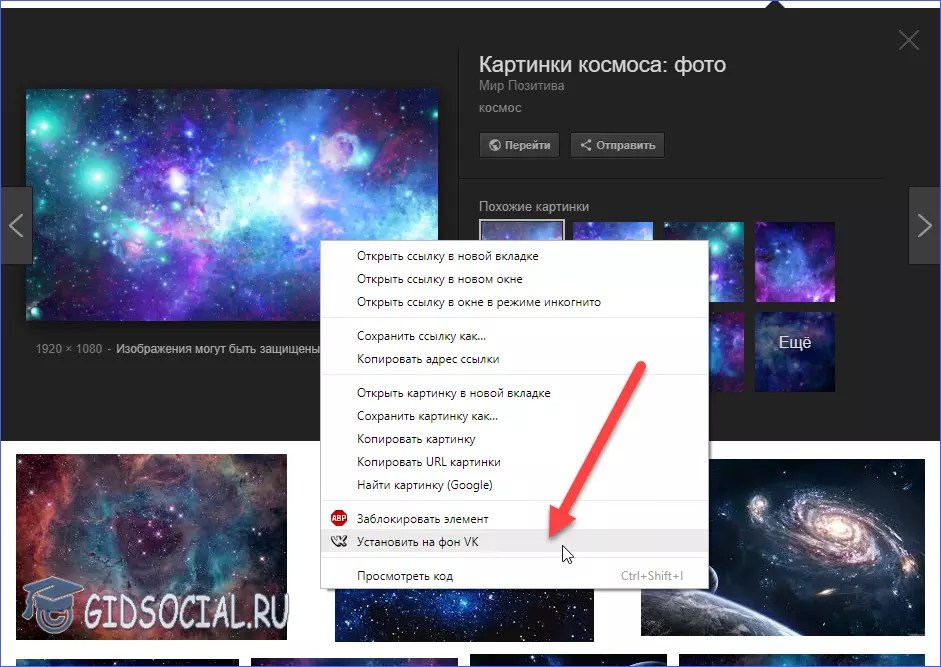Go to previous image with left arrow
Image resolution: width=941 pixels, height=667 pixels.
16,225
